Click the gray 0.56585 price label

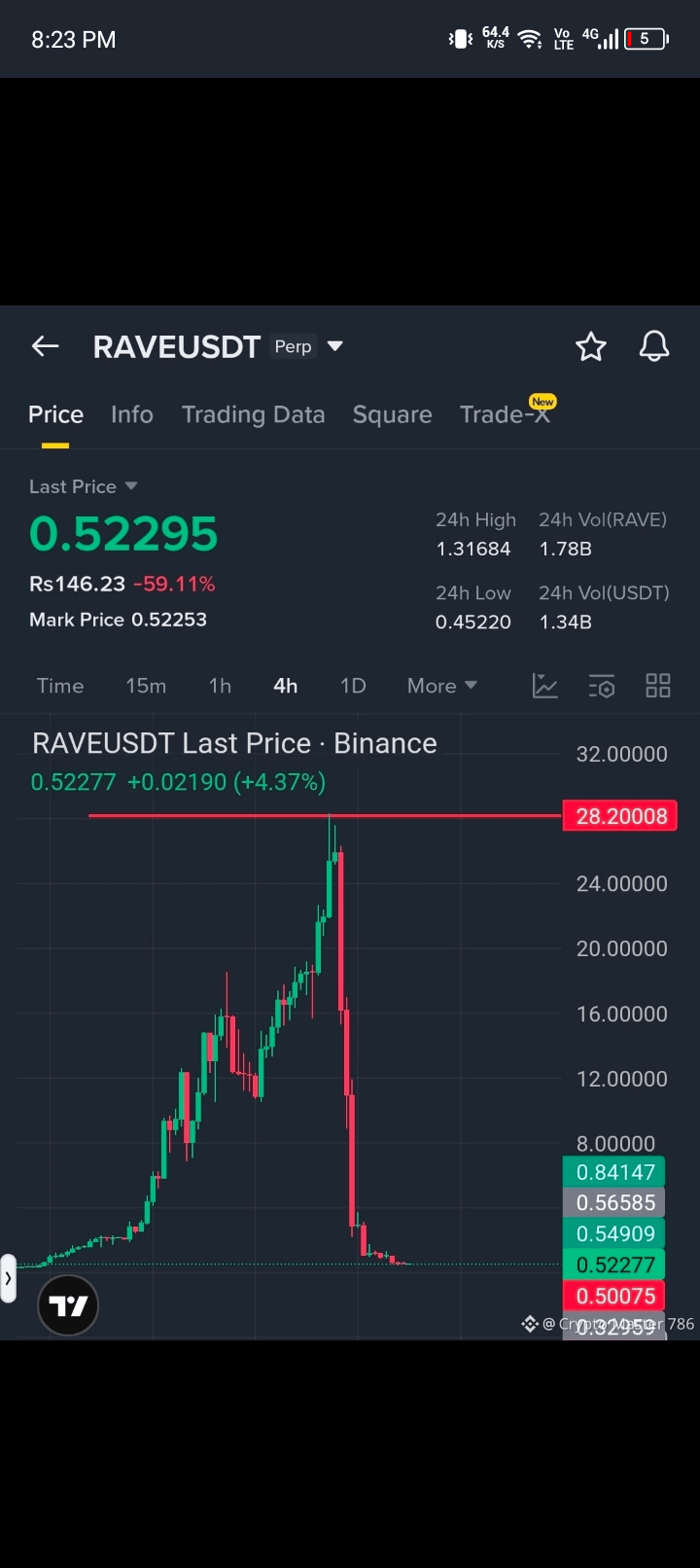[614, 1203]
